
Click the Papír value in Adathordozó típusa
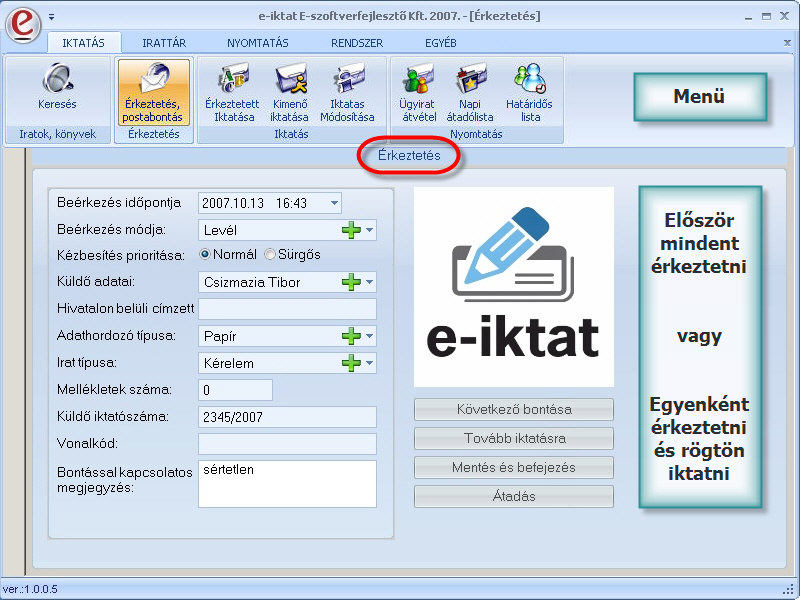(220, 337)
